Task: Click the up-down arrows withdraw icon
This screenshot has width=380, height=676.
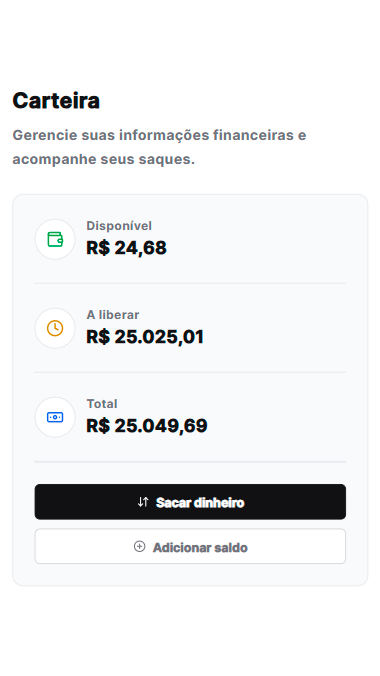Action: tap(143, 502)
